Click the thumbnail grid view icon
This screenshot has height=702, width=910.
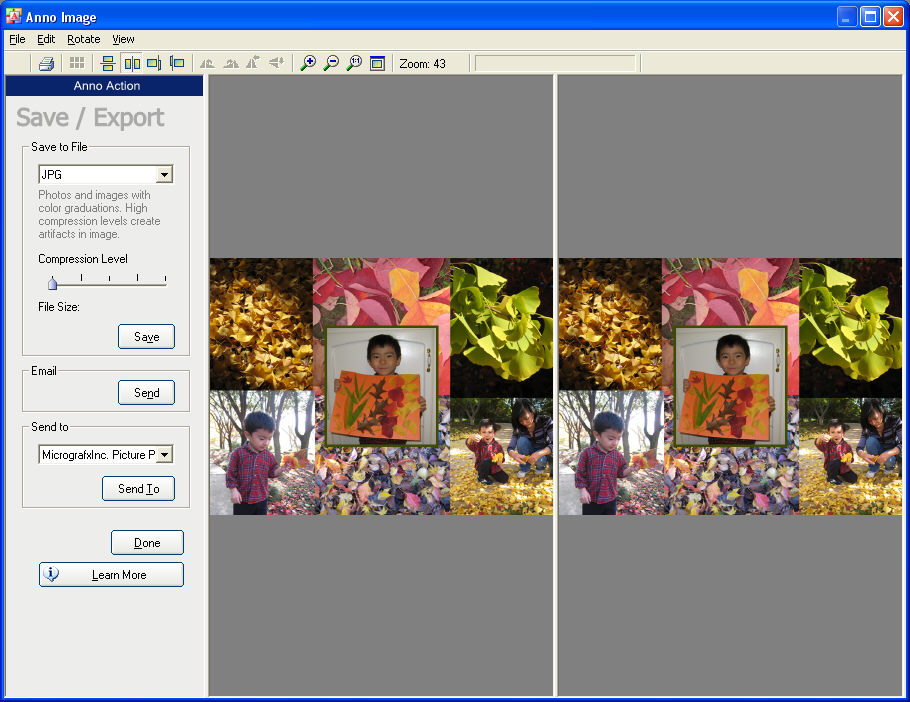tap(77, 63)
